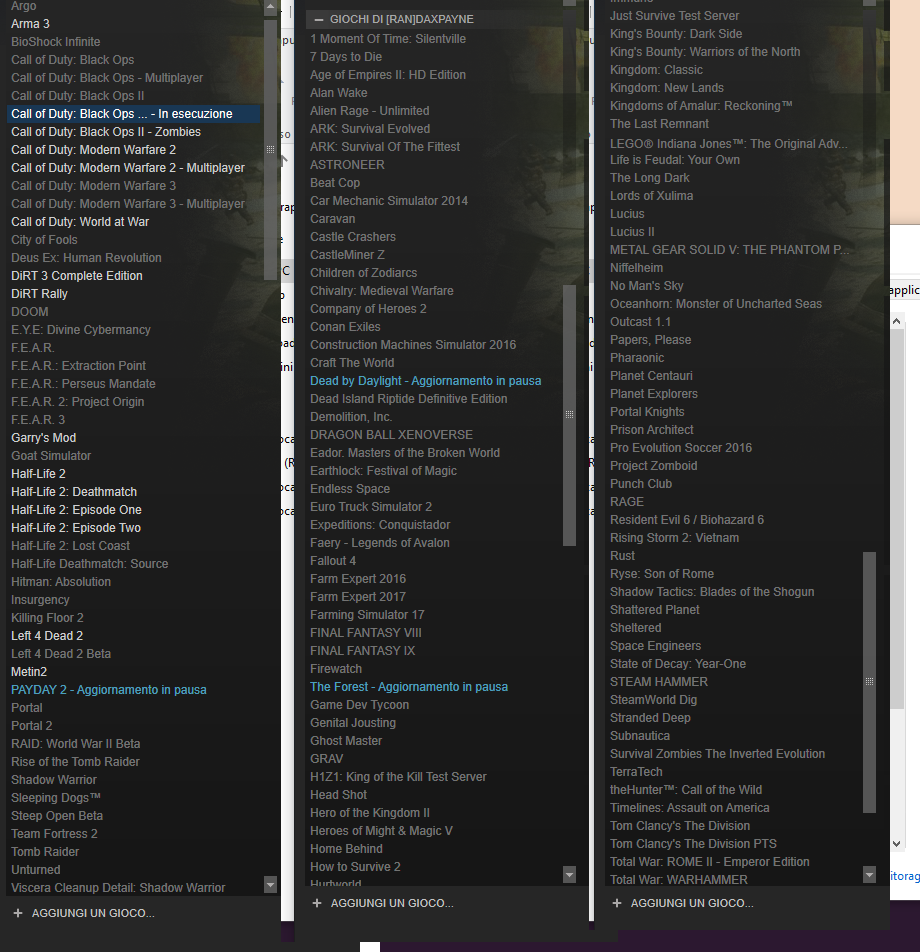The image size is (920, 952).
Task: Click the plus icon in left panel's add game
Action: pyautogui.click(x=18, y=913)
